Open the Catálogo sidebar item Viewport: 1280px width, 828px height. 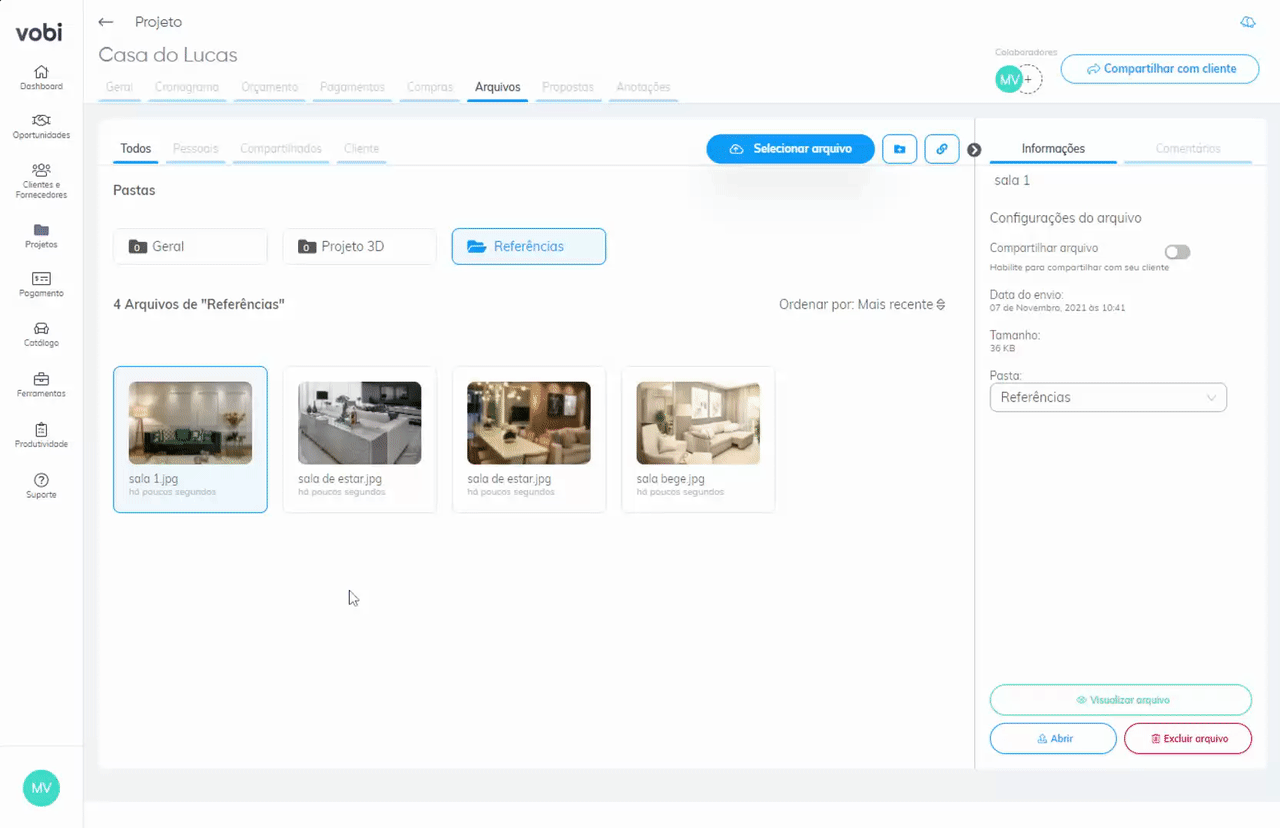[41, 335]
